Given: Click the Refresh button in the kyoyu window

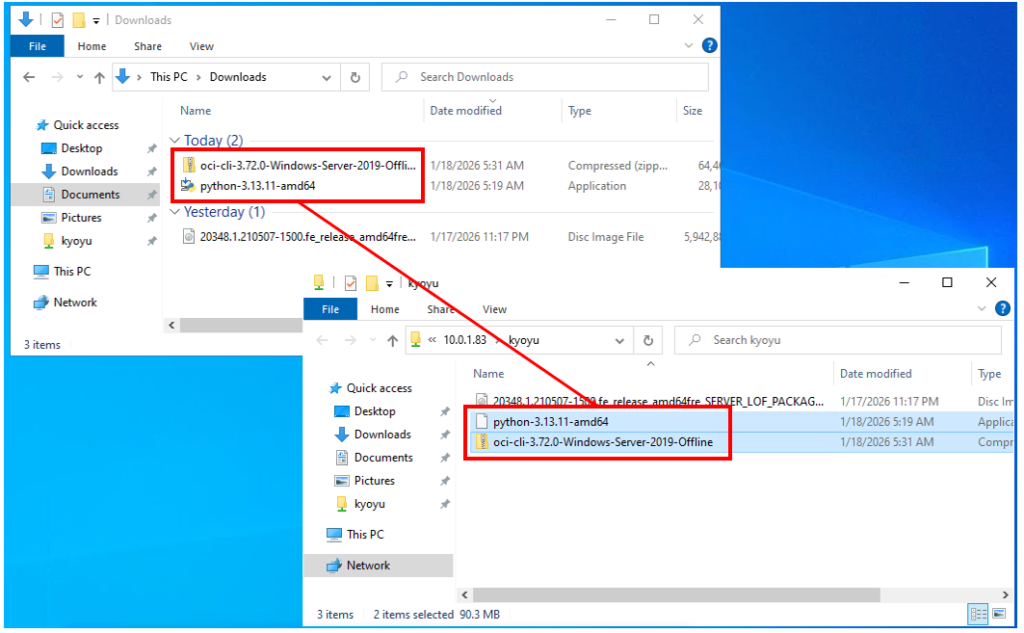Looking at the screenshot, I should coord(648,340).
